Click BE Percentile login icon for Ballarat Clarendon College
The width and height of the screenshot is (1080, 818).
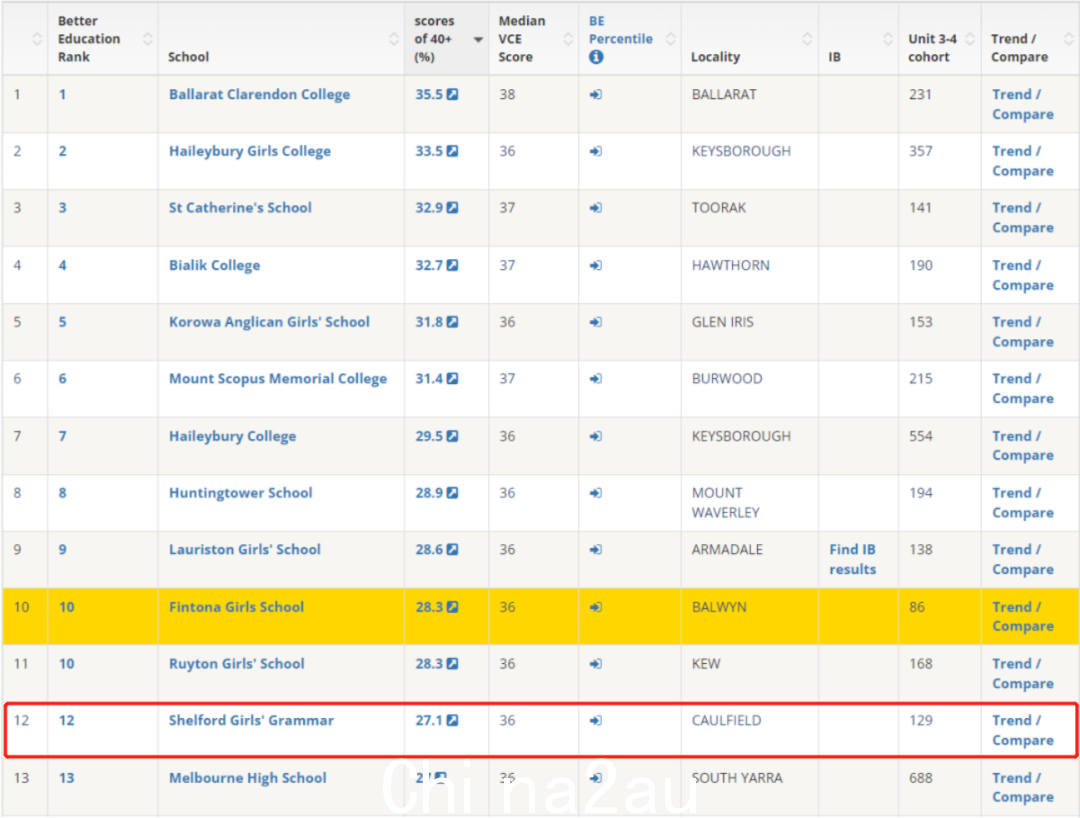(x=596, y=94)
